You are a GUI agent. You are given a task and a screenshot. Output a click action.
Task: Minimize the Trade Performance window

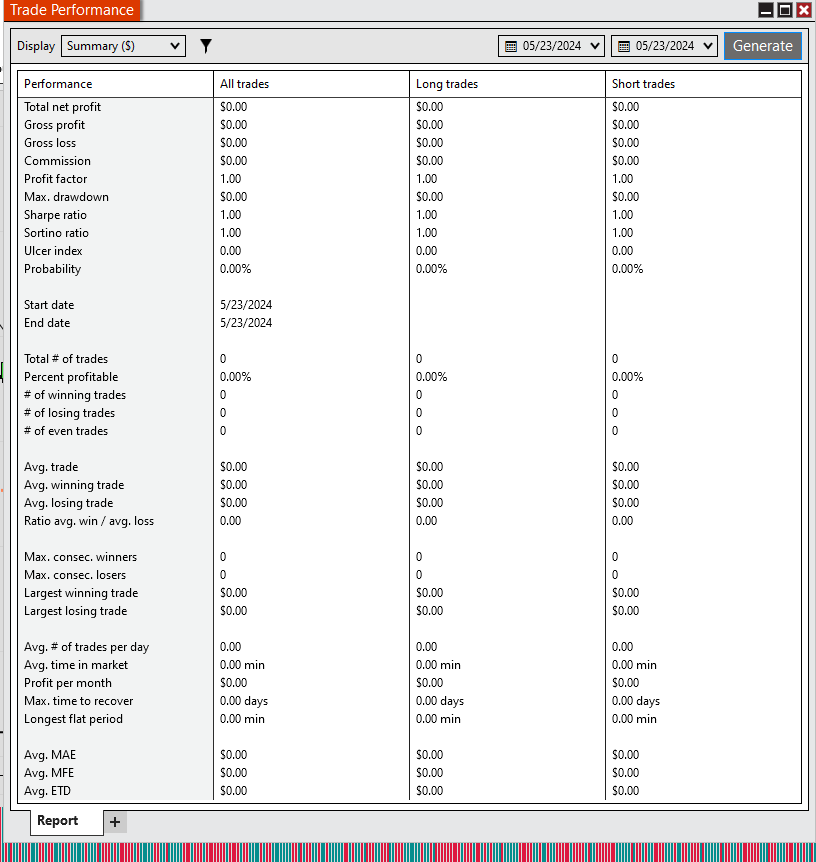point(765,10)
